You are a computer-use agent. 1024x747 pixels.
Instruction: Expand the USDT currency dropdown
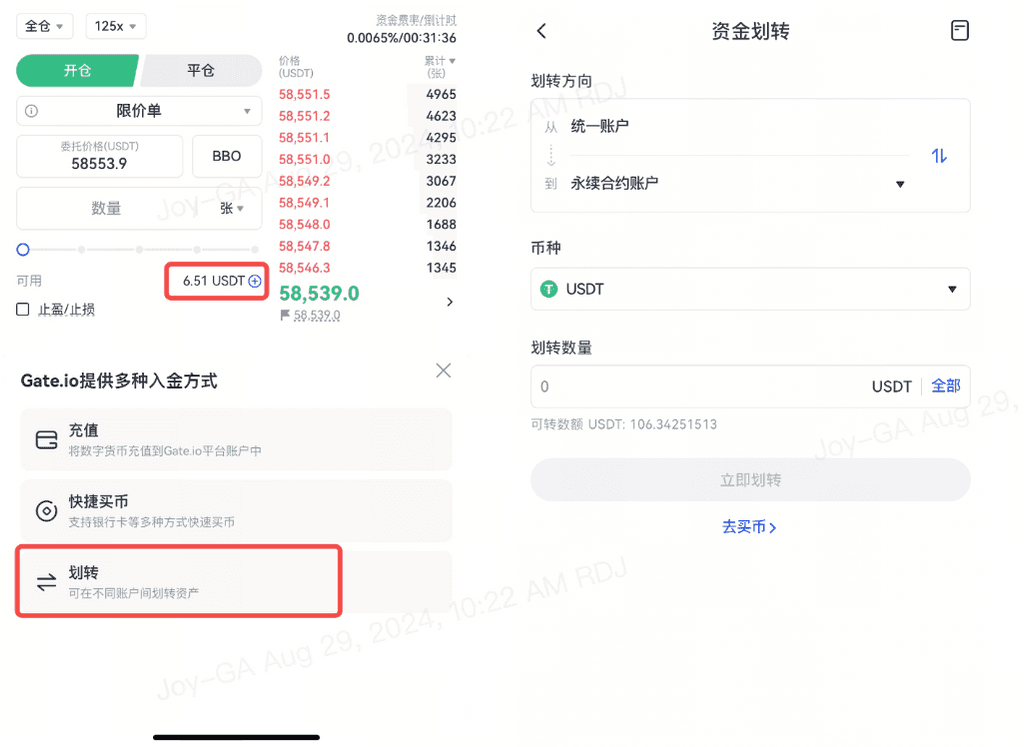click(750, 289)
